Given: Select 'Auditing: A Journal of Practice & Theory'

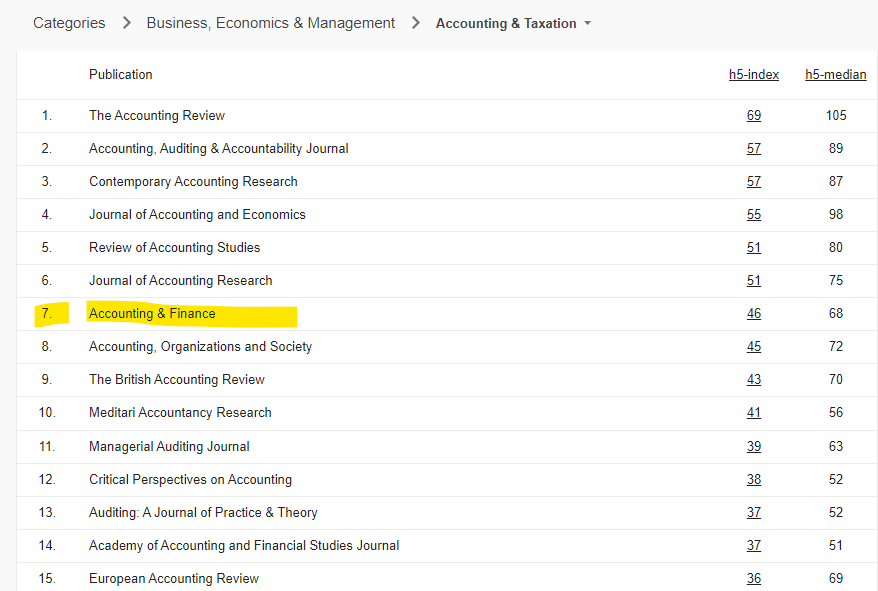Looking at the screenshot, I should (x=203, y=513).
